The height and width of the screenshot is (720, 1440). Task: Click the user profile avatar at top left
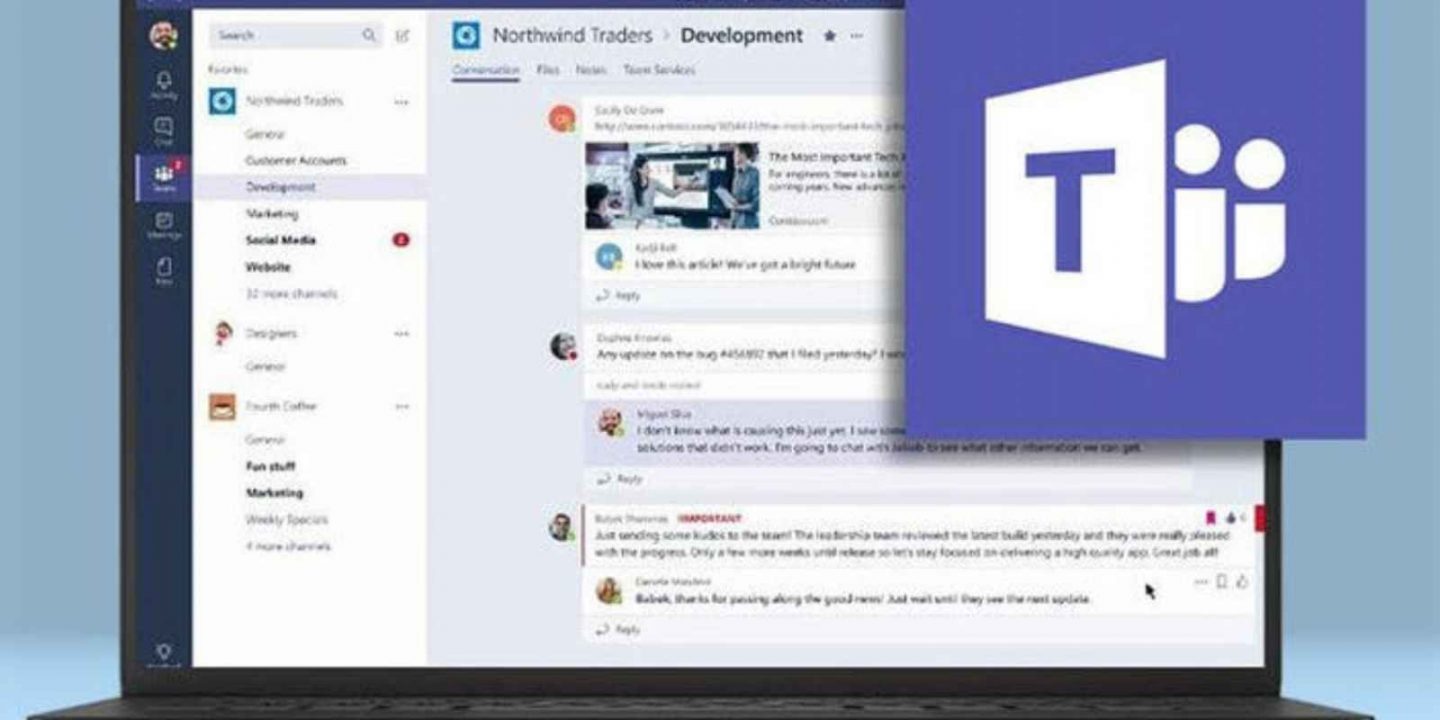pyautogui.click(x=163, y=36)
